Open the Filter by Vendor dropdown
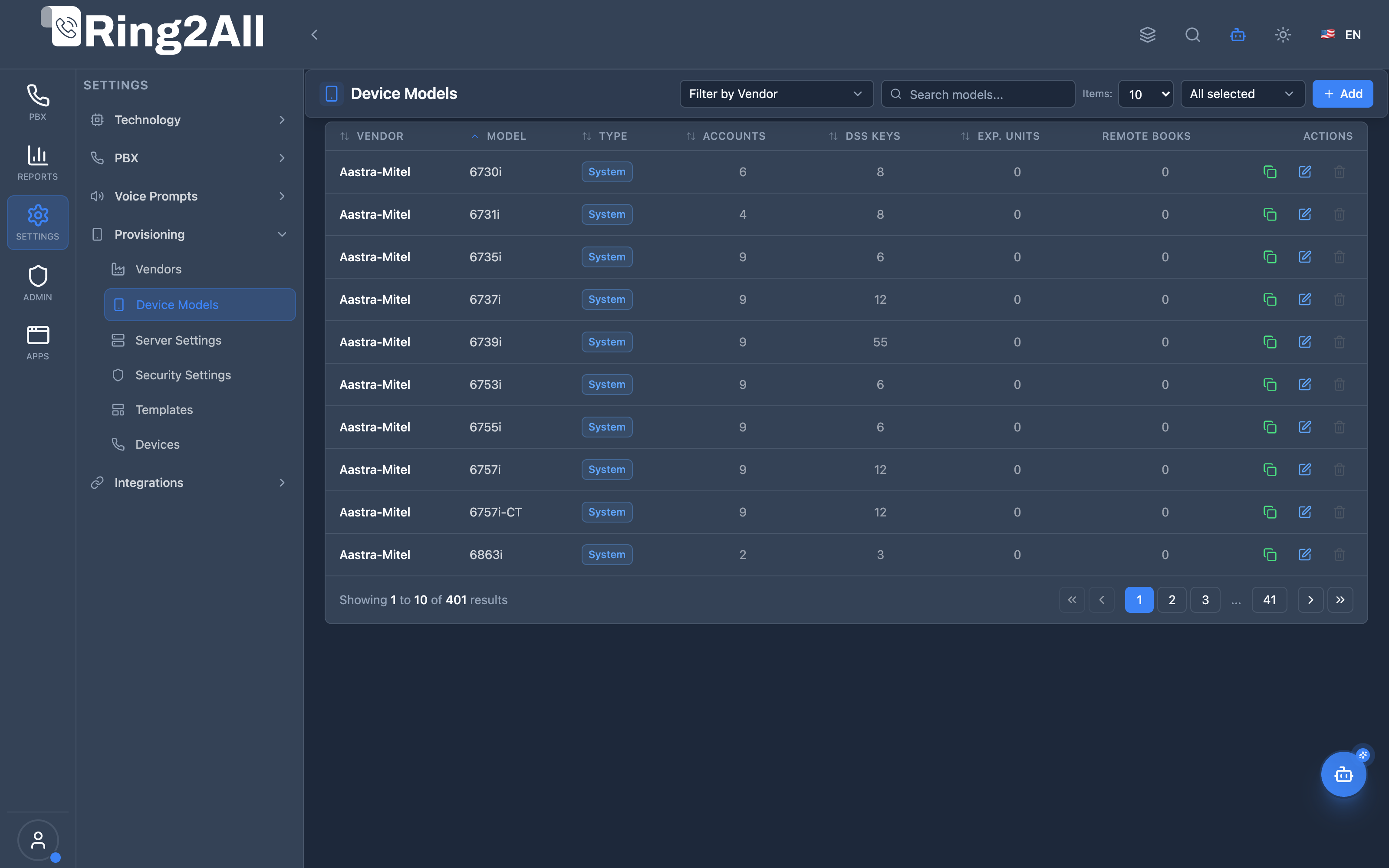Screen dimensions: 1389x868 tap(776, 94)
